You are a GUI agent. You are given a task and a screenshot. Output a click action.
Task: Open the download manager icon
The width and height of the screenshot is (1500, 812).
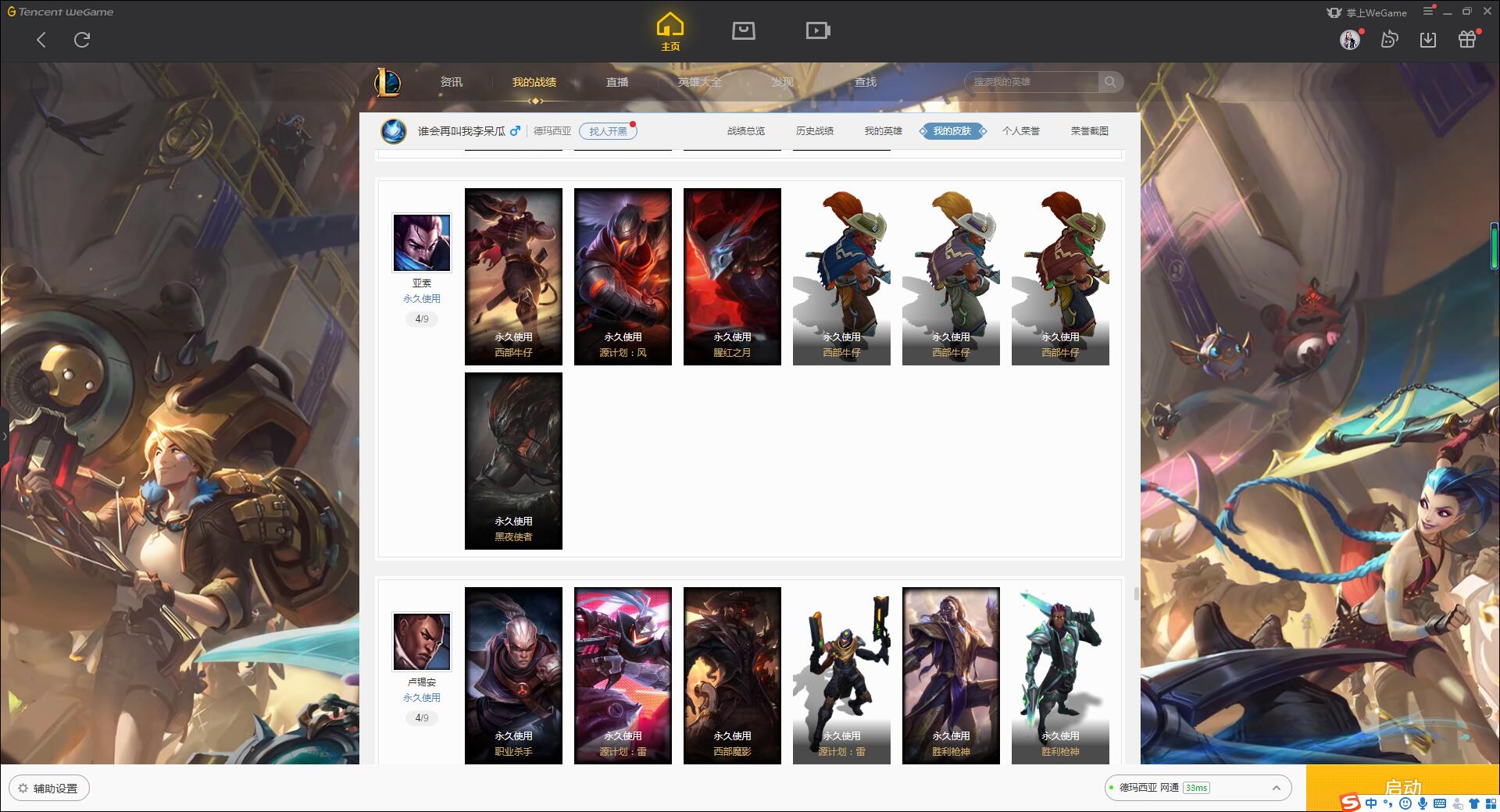pyautogui.click(x=1427, y=39)
